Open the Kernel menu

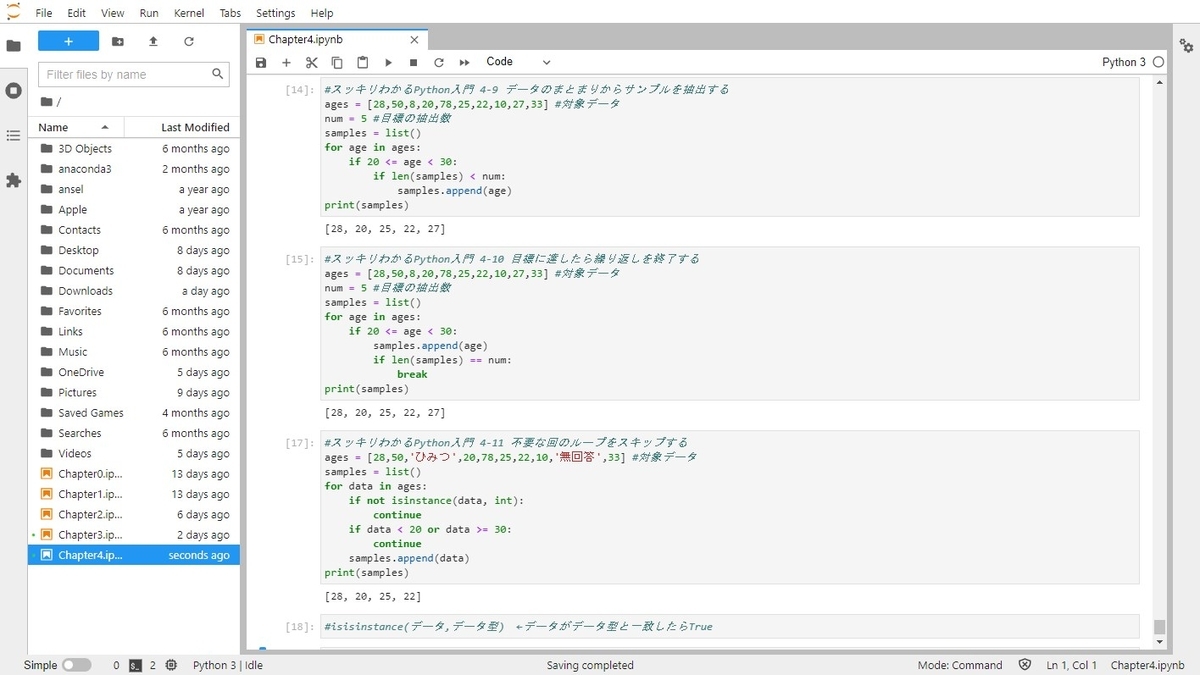189,13
